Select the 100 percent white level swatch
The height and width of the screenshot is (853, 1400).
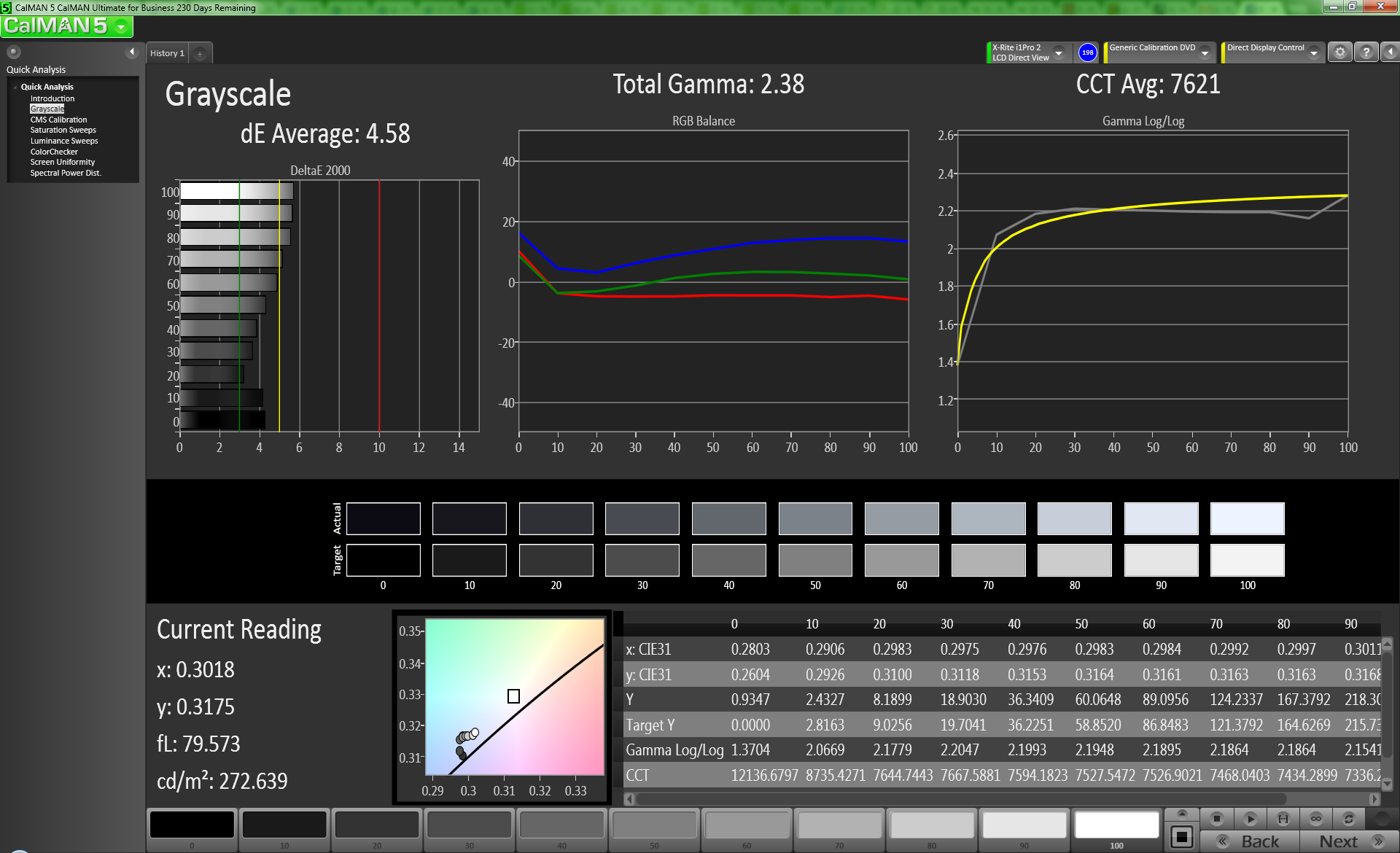(x=1116, y=825)
